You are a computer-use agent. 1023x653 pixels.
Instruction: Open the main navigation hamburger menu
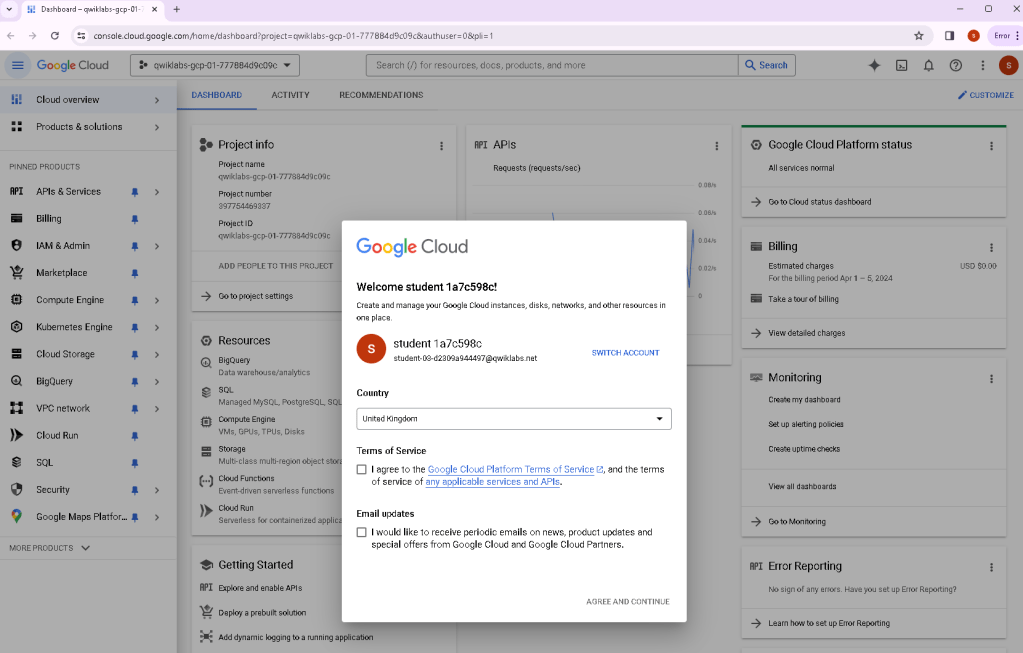coord(18,65)
